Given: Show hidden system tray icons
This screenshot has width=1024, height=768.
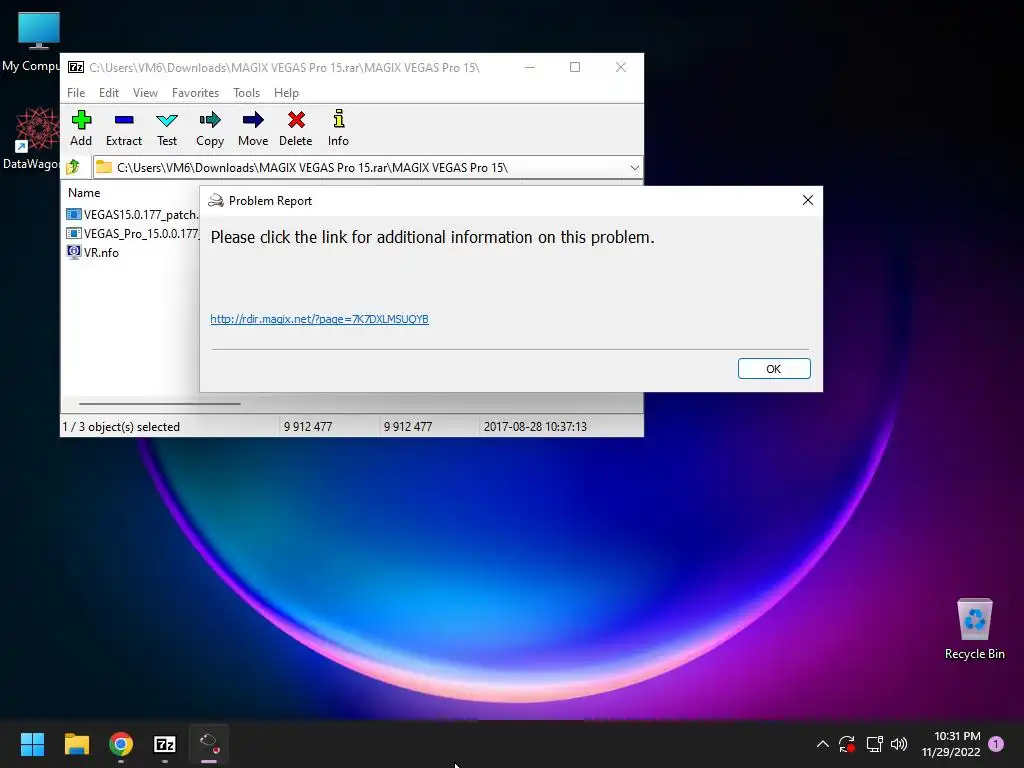Looking at the screenshot, I should [x=823, y=744].
